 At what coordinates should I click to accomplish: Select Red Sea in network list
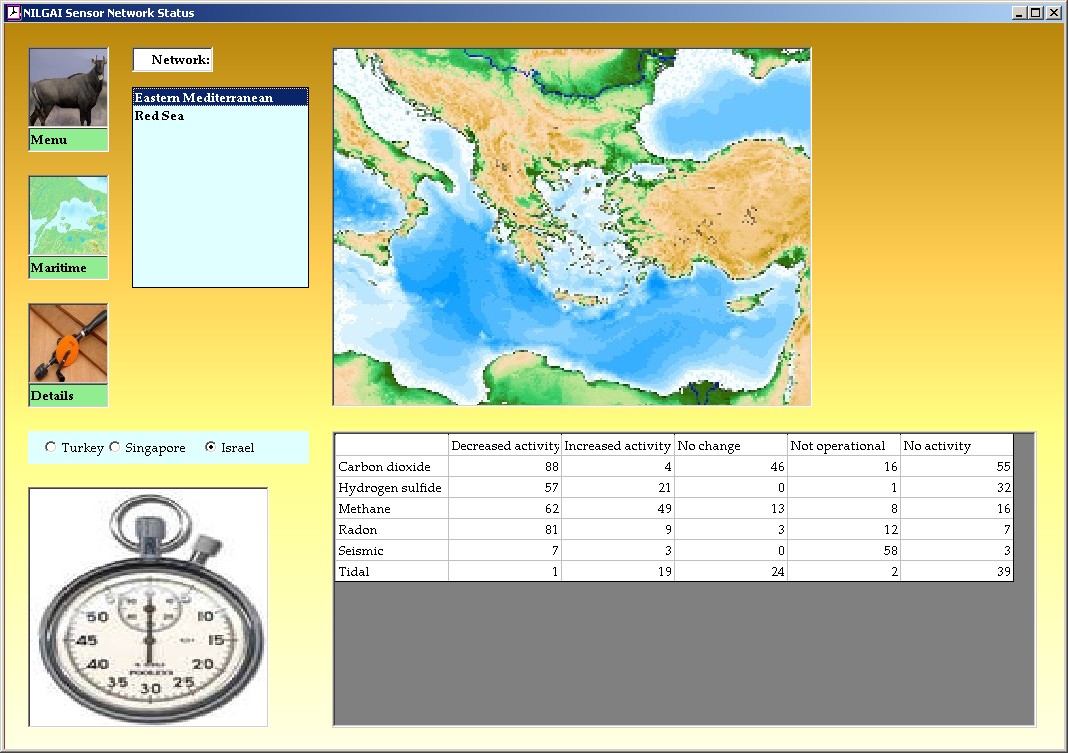click(x=160, y=116)
